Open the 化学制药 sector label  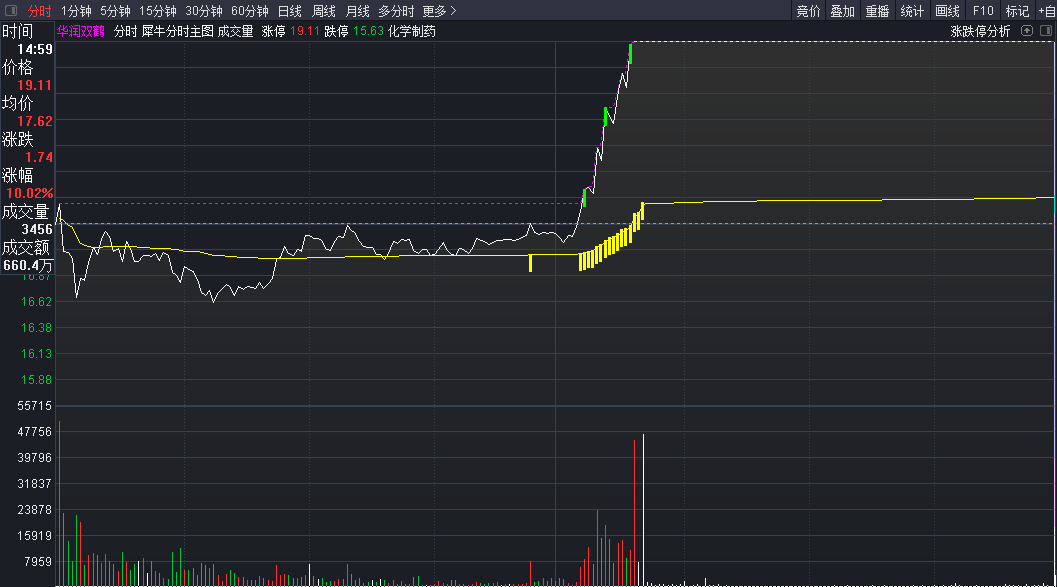click(412, 31)
